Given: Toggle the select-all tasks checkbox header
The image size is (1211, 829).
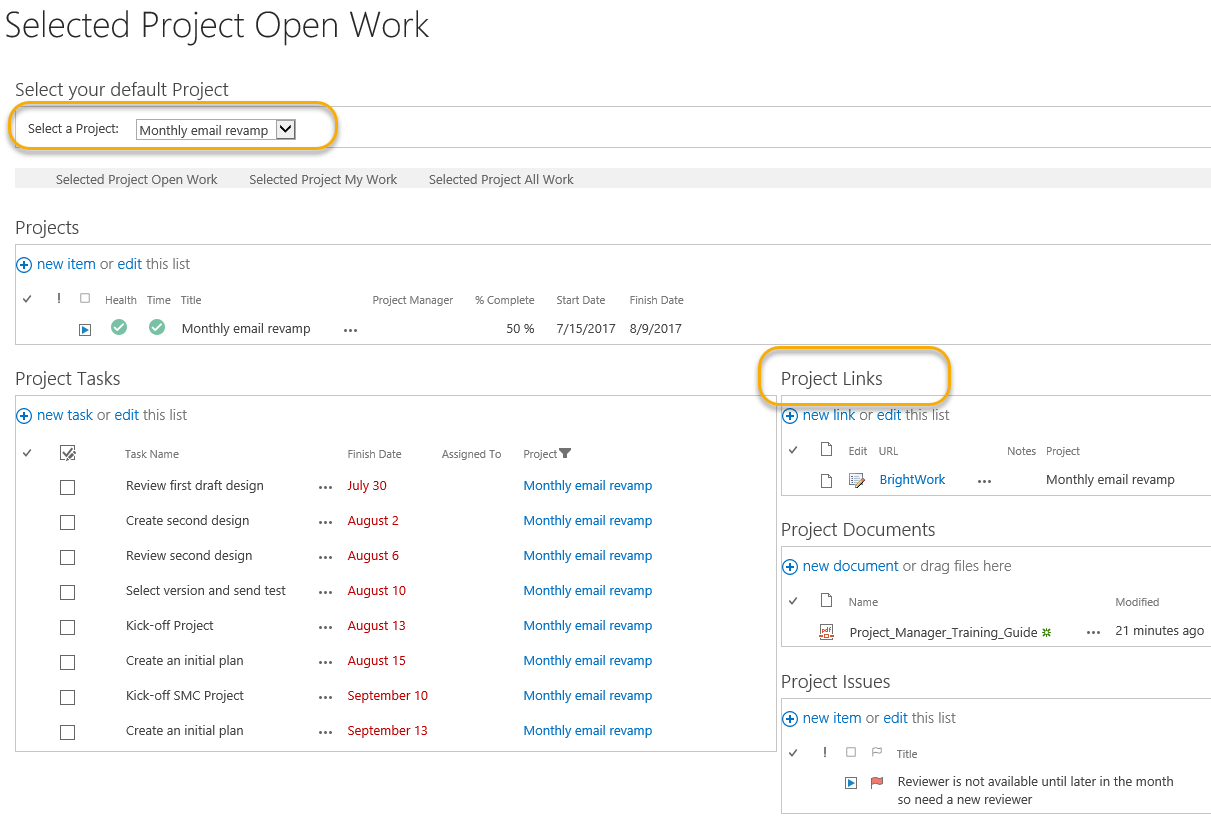Looking at the screenshot, I should (x=68, y=454).
